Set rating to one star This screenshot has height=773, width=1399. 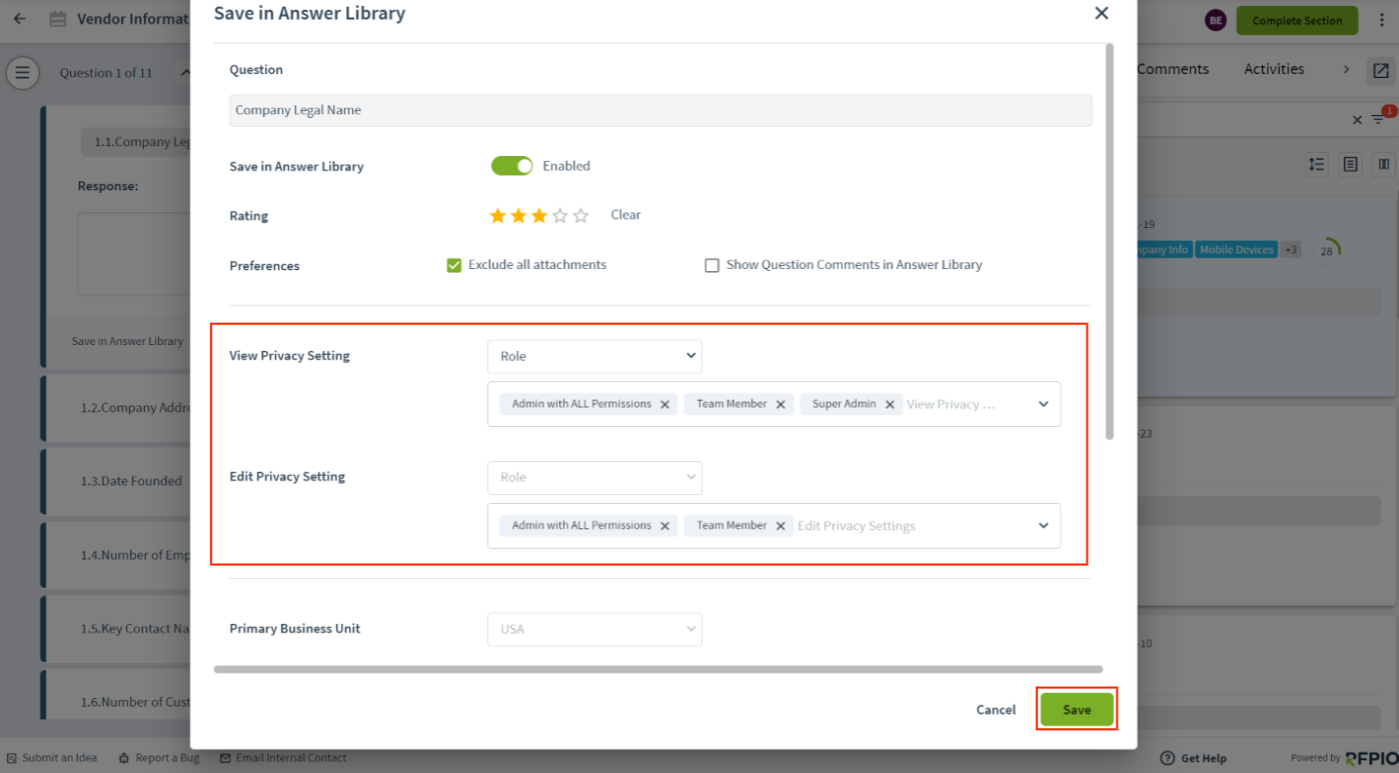click(497, 215)
